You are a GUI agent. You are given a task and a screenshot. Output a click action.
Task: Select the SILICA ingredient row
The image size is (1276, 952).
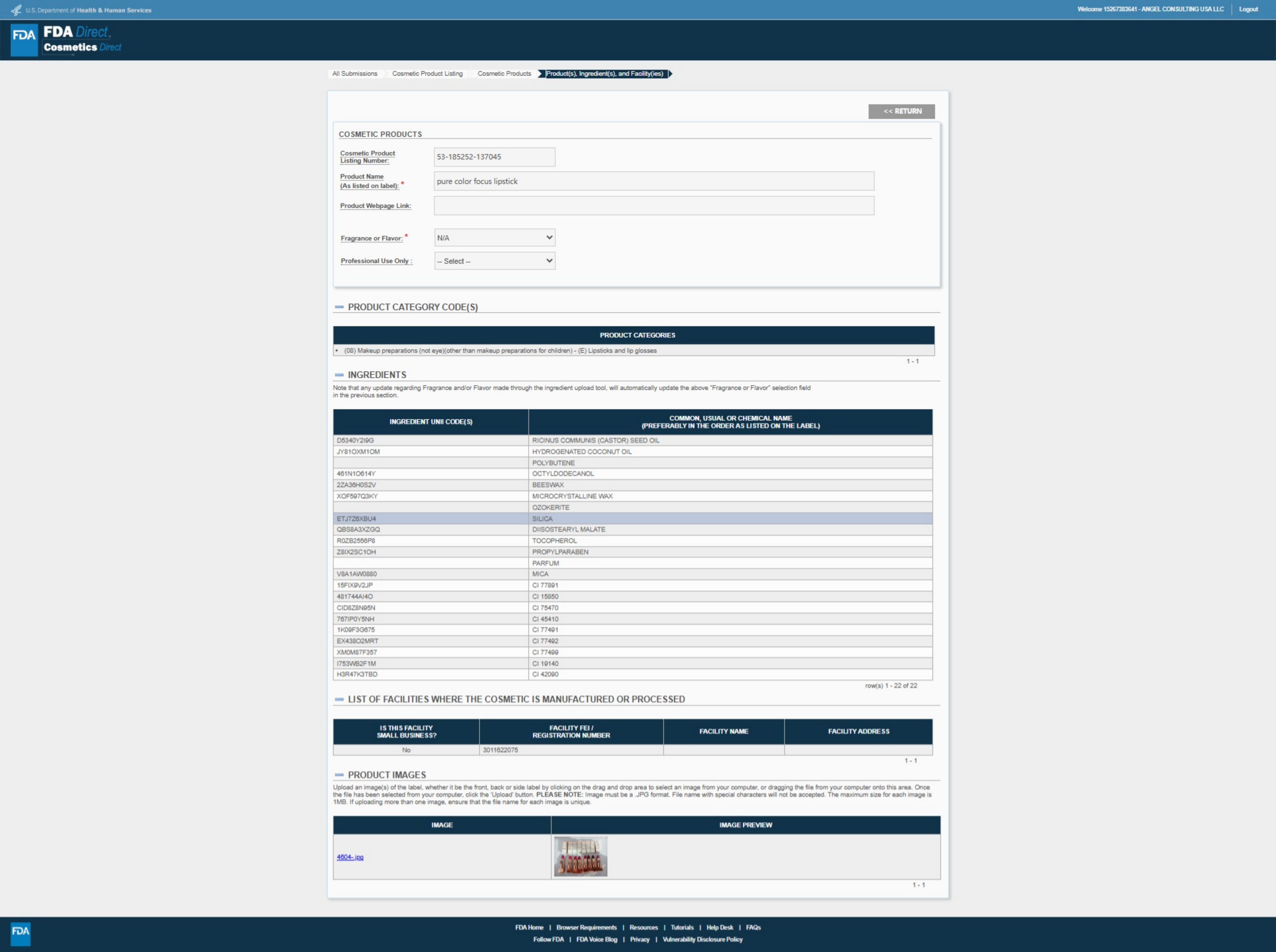click(632, 519)
